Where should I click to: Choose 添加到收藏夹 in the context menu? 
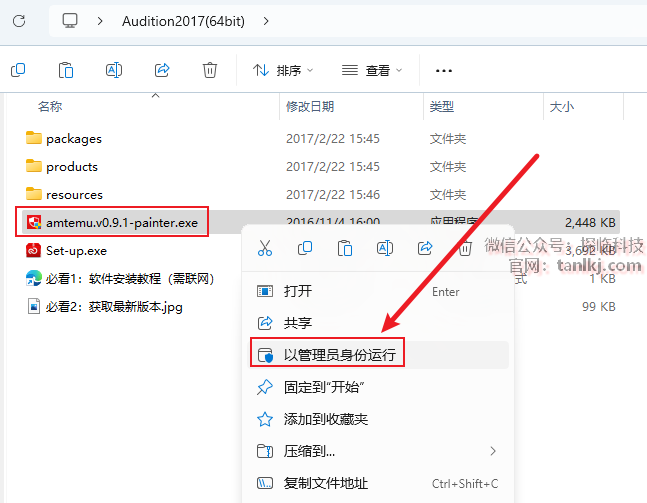pos(377,419)
